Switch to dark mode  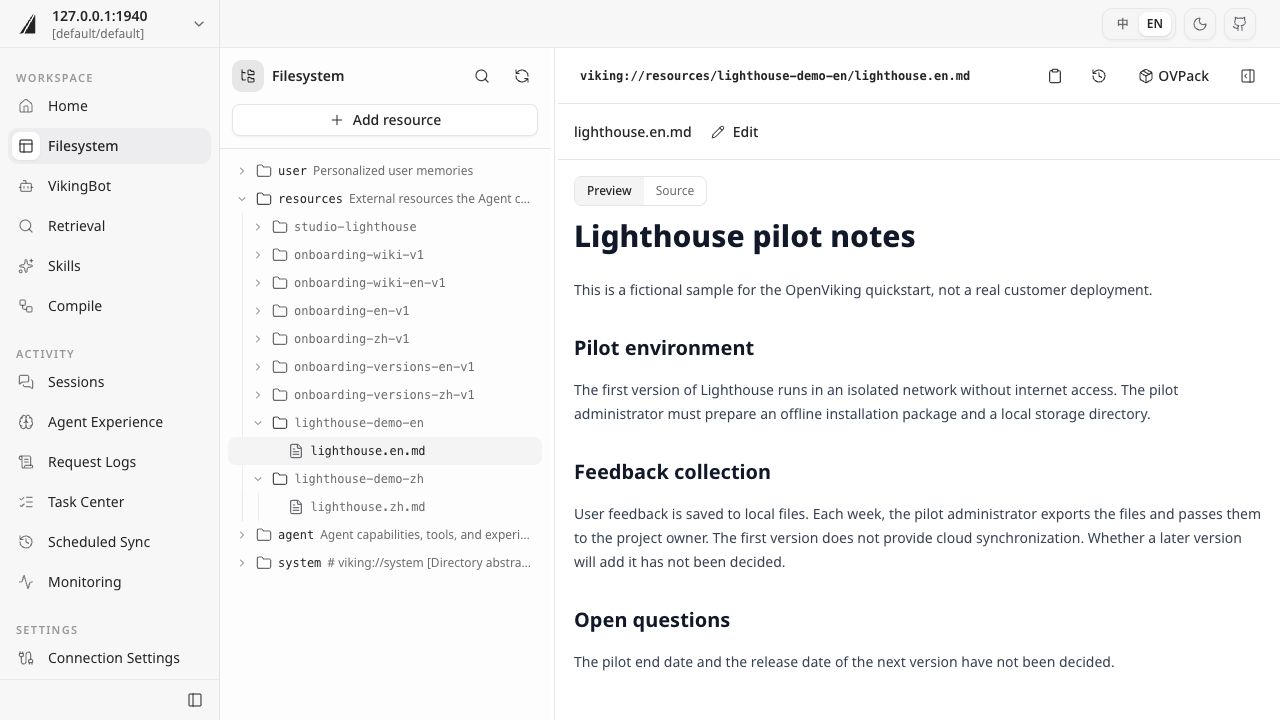pos(1200,24)
